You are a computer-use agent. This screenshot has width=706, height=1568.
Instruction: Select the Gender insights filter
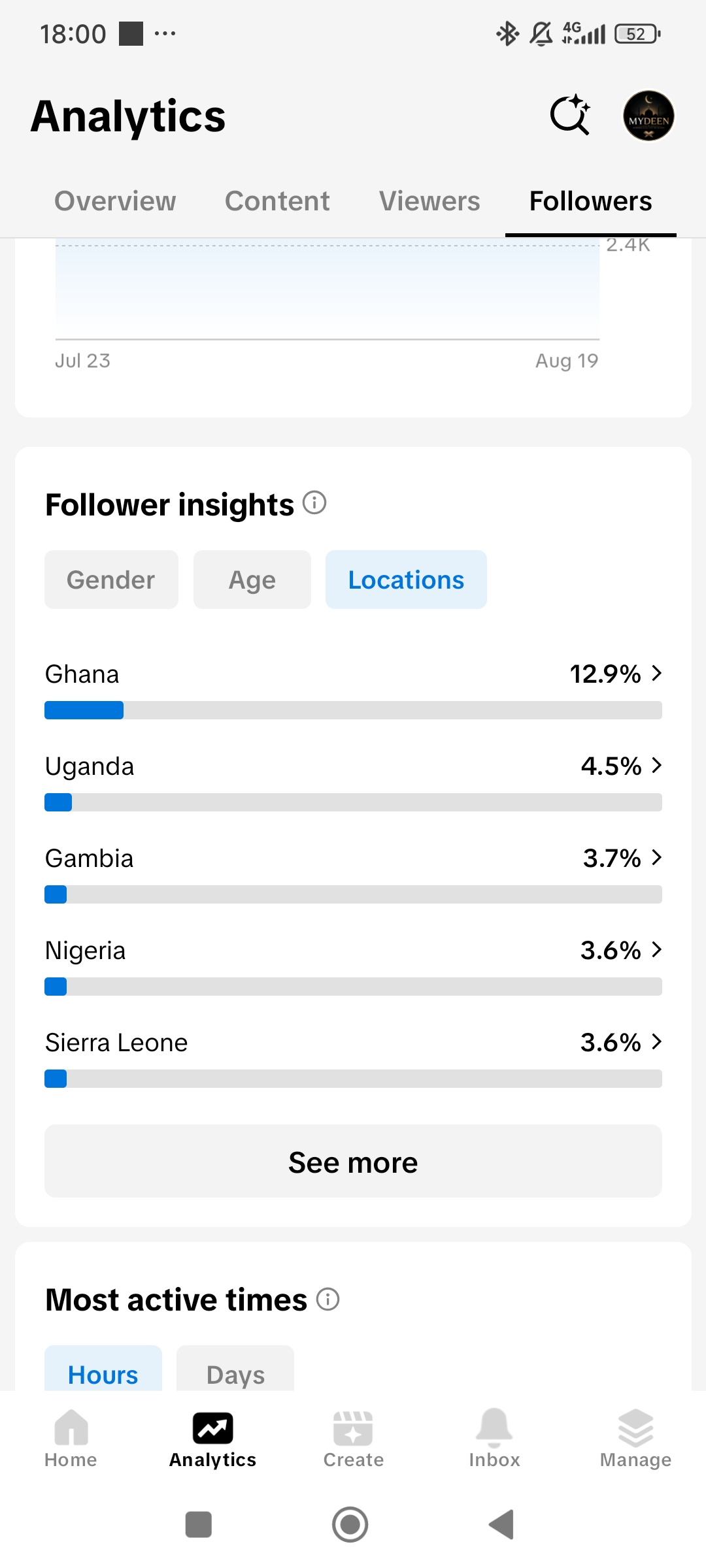tap(111, 580)
